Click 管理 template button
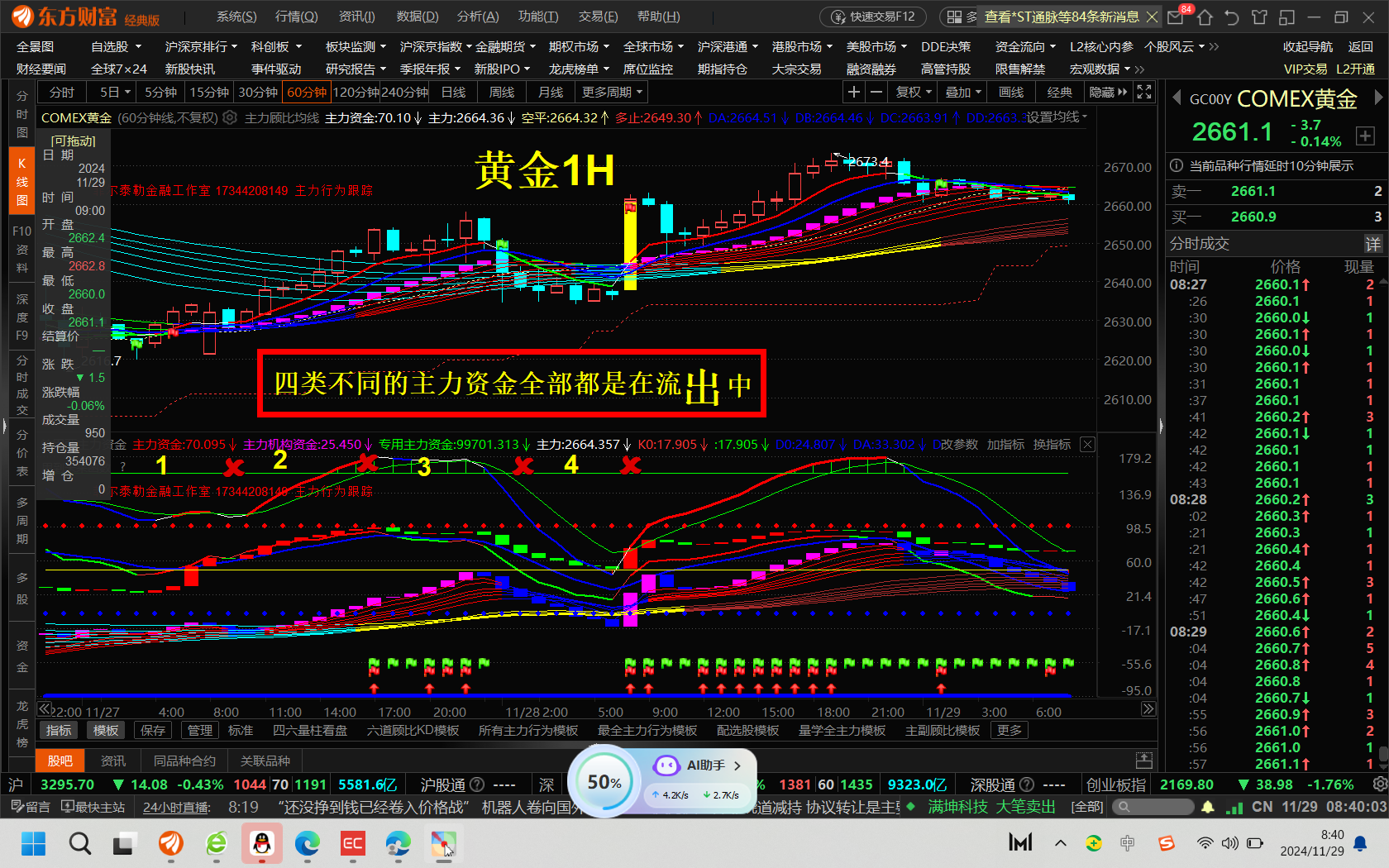This screenshot has height=868, width=1389. point(200,730)
